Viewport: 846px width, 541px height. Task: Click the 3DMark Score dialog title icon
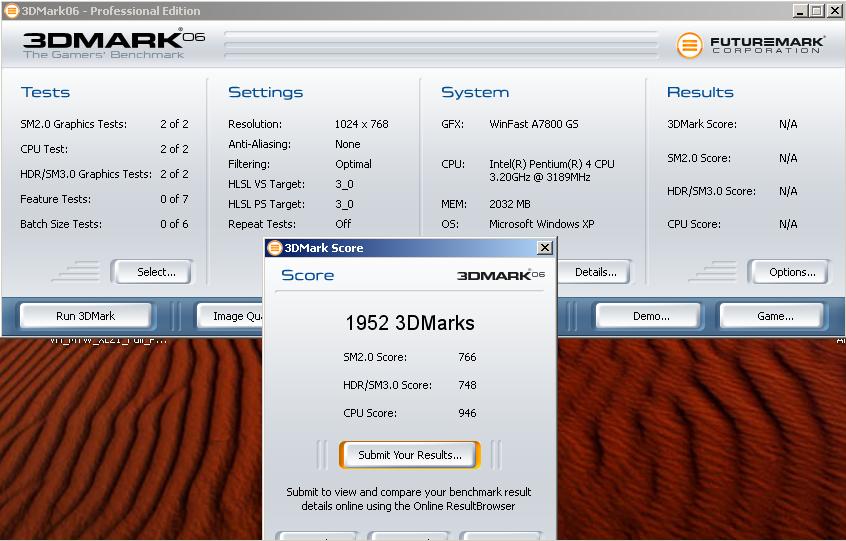pyautogui.click(x=275, y=248)
